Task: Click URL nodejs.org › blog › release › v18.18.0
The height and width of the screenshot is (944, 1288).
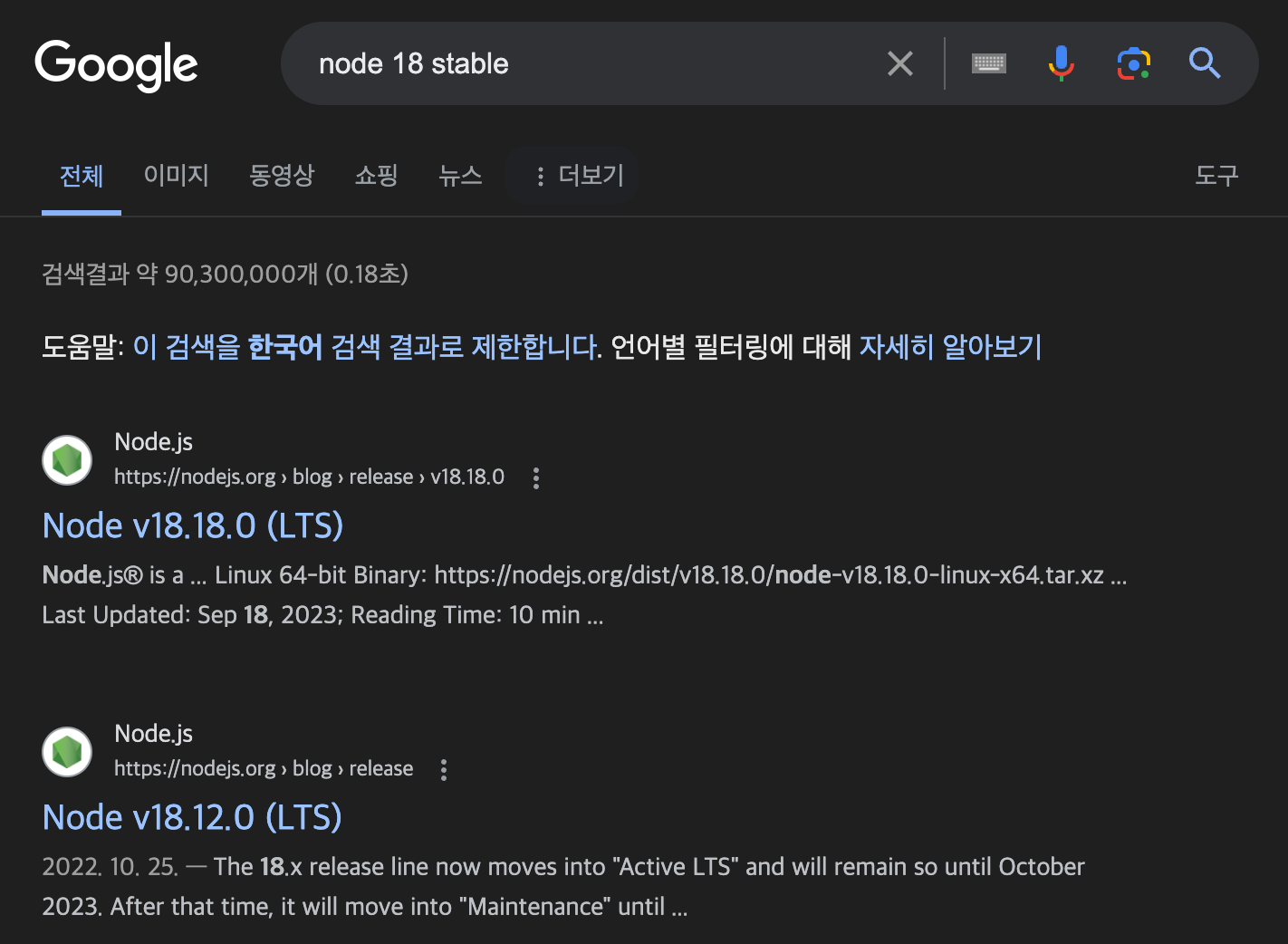Action: pos(309,477)
